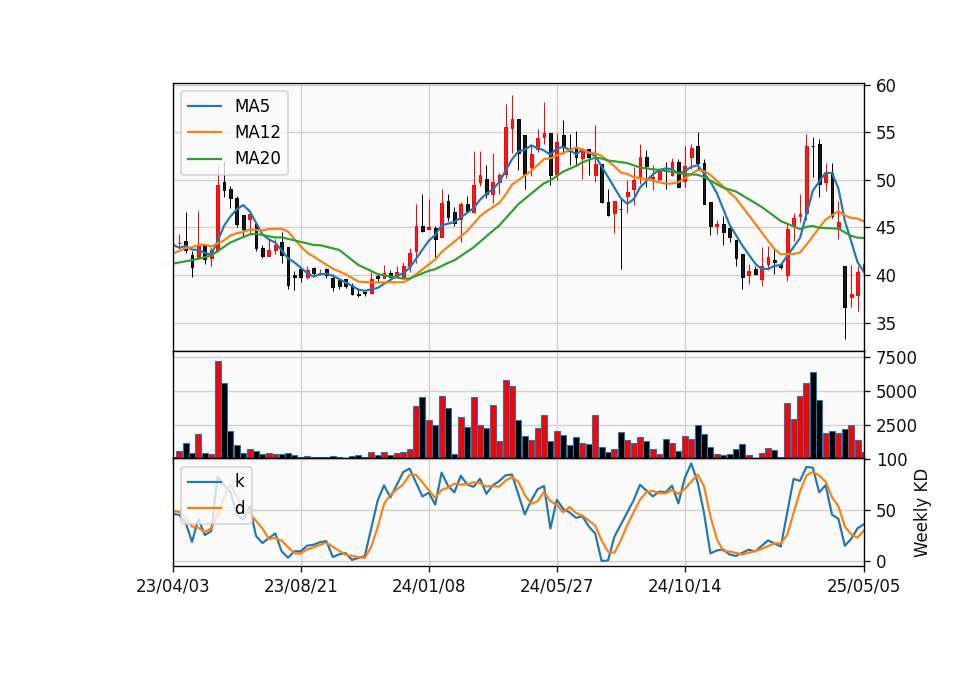960x690 pixels.
Task: Click the 25/05/05 date axis label
Action: (x=864, y=586)
